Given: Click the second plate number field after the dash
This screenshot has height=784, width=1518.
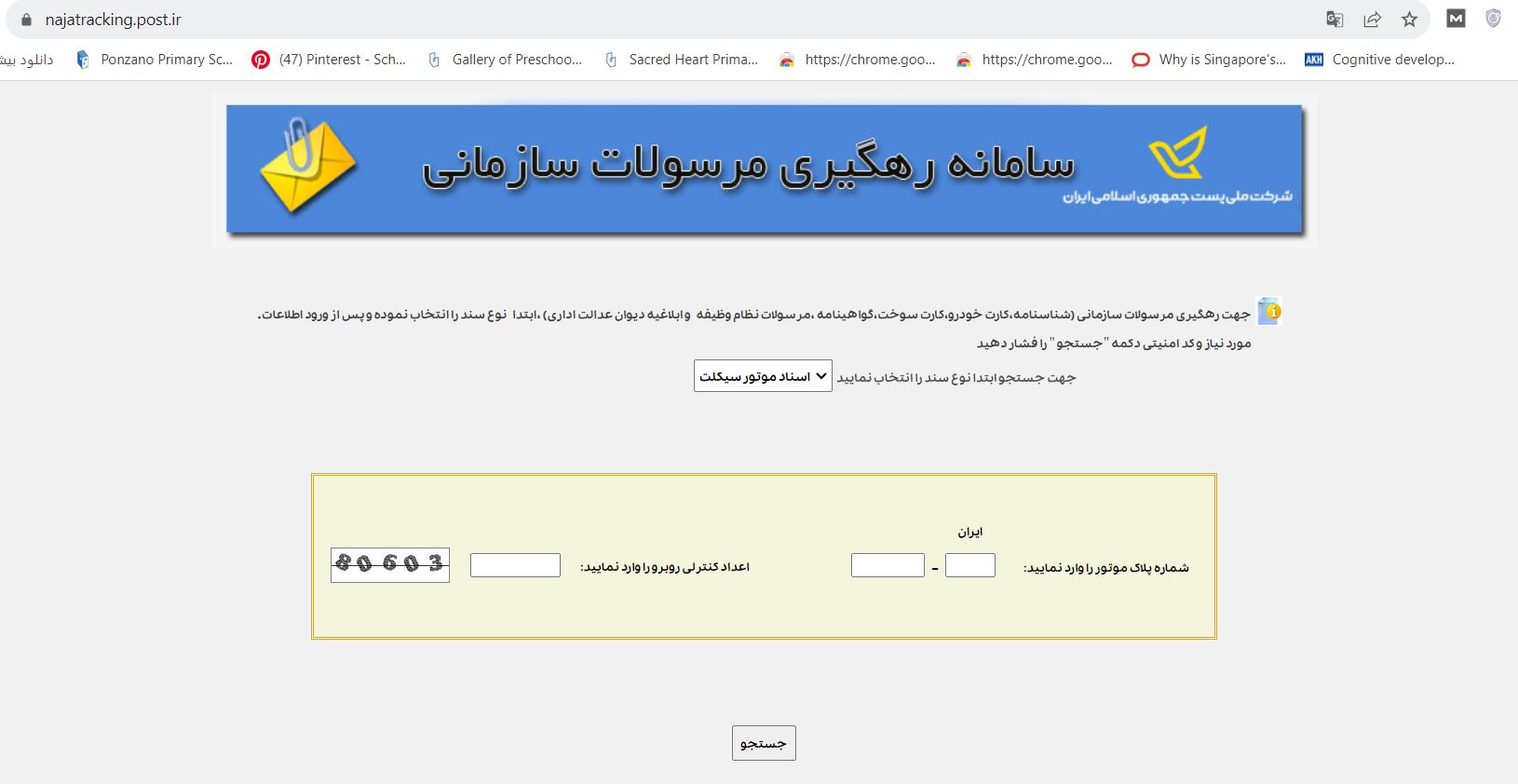Looking at the screenshot, I should point(888,565).
